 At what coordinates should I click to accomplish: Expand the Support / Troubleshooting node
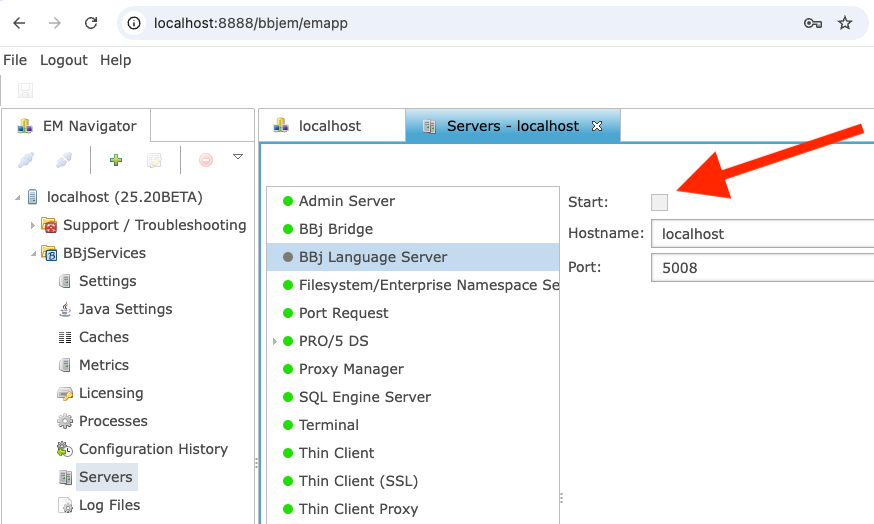pyautogui.click(x=32, y=225)
